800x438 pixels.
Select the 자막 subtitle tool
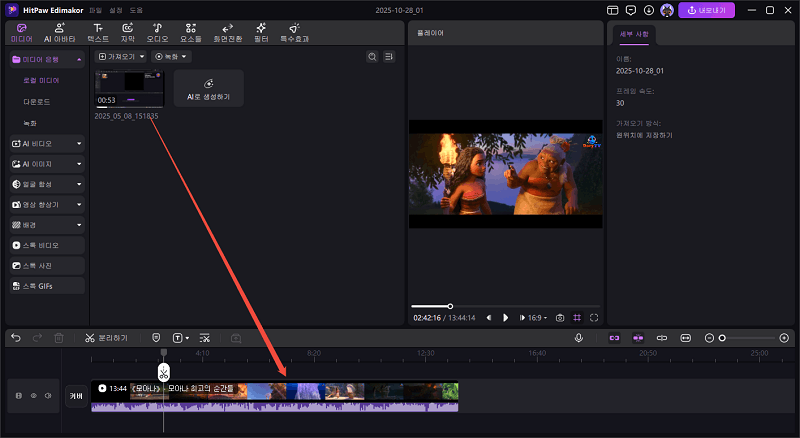point(127,31)
